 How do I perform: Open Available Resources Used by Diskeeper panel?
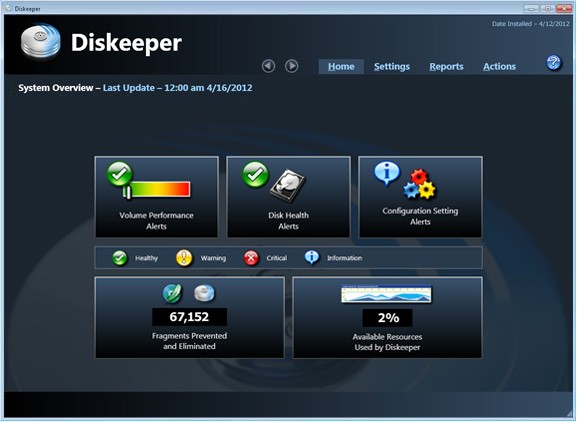pos(387,318)
